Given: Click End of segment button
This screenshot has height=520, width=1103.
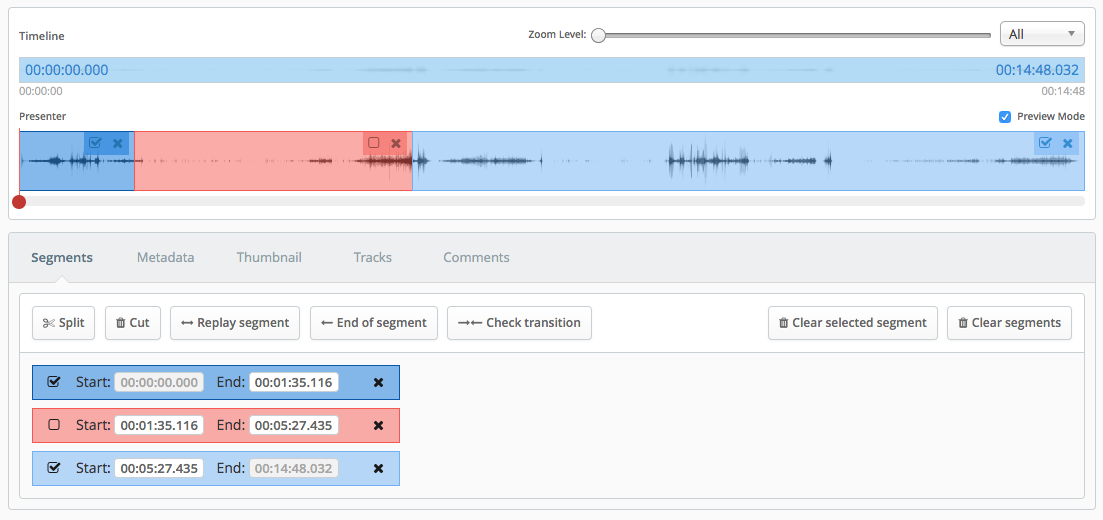Looking at the screenshot, I should tap(374, 323).
